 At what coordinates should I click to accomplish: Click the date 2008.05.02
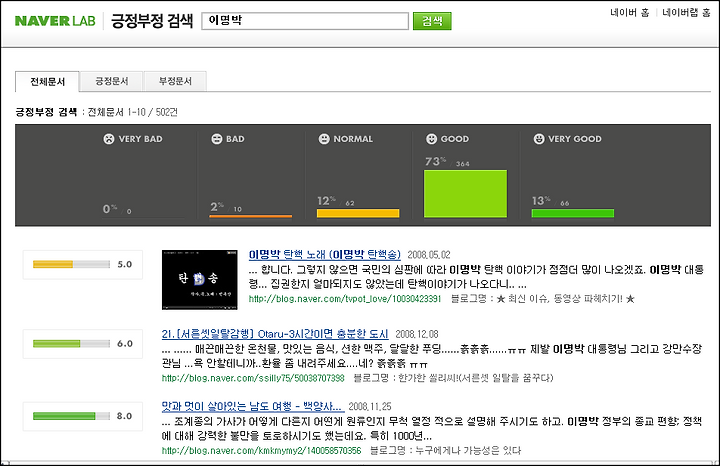(x=429, y=255)
